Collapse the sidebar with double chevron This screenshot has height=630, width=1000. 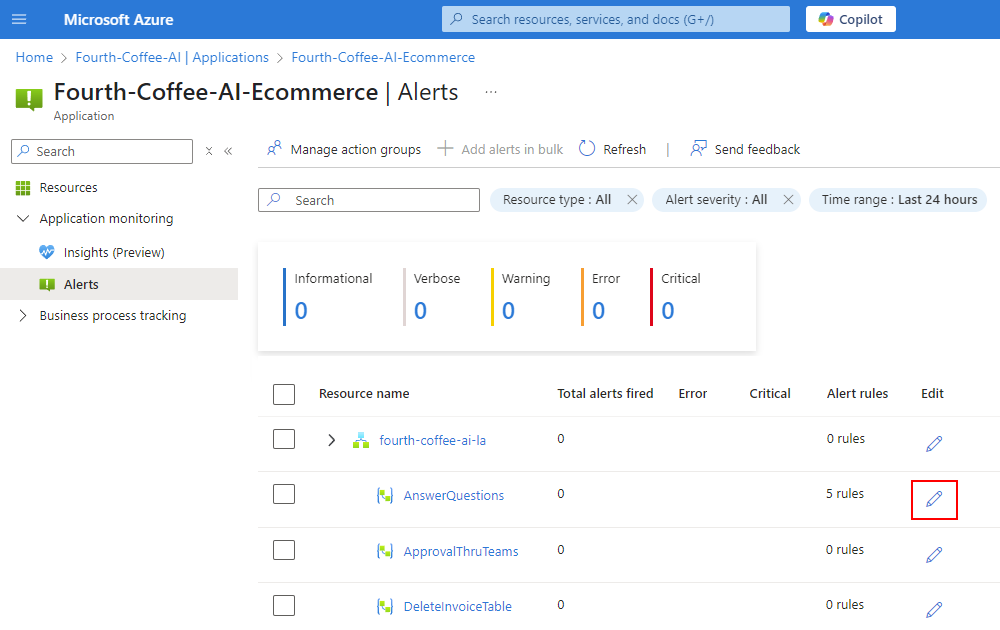click(228, 151)
